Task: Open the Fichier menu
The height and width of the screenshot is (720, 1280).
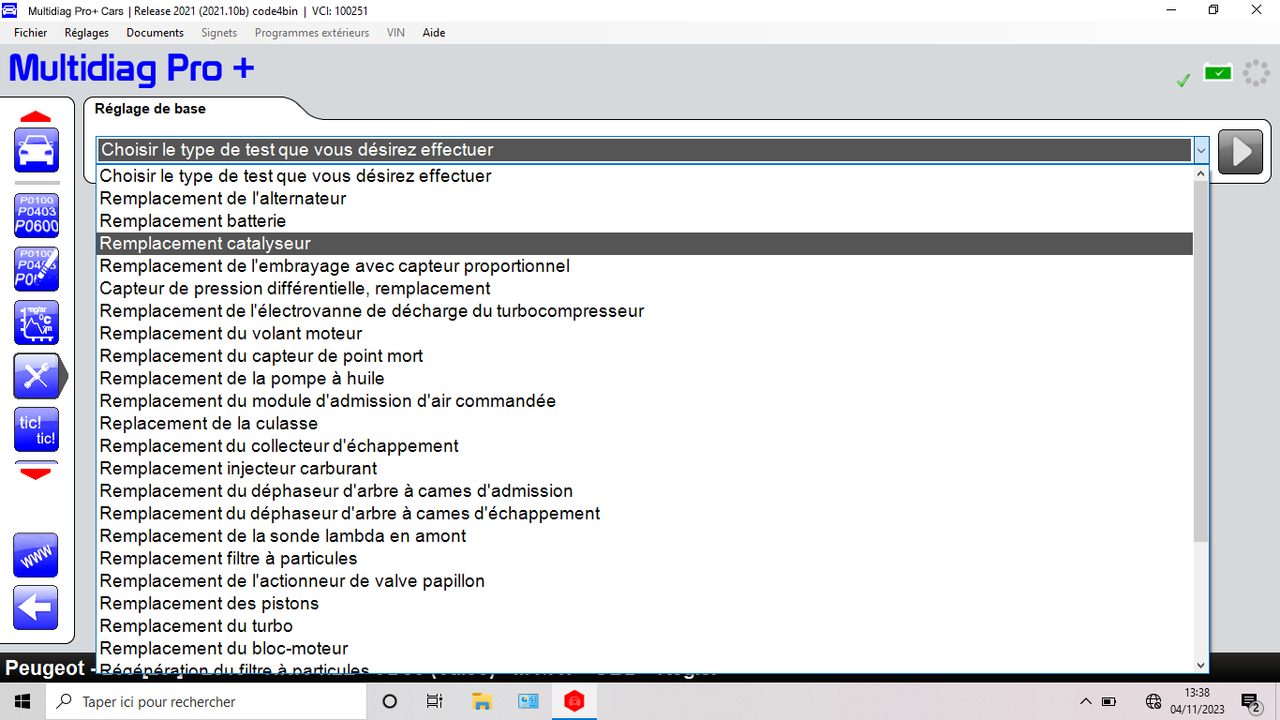Action: (31, 33)
